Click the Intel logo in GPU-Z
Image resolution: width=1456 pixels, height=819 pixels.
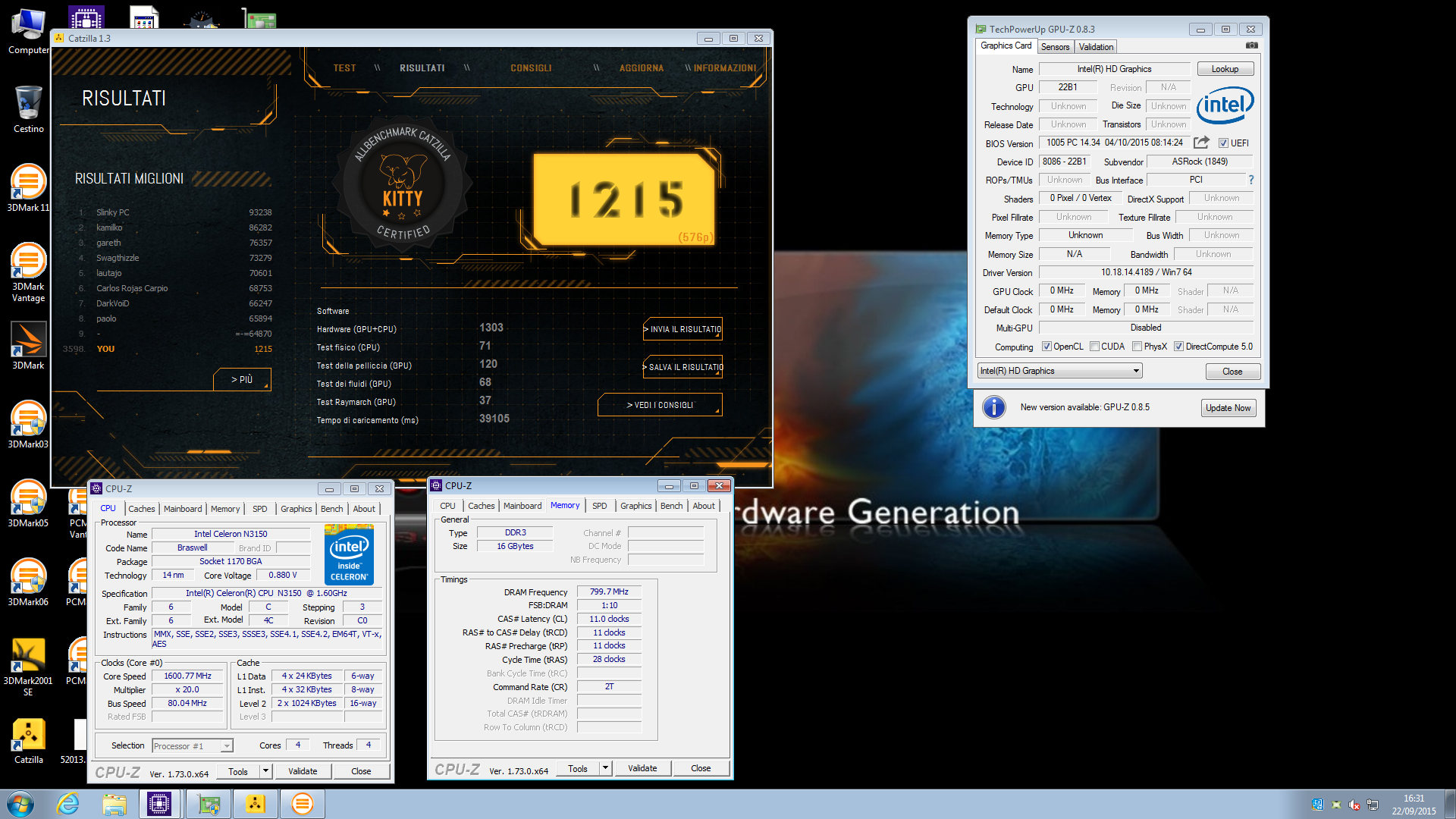[x=1225, y=105]
